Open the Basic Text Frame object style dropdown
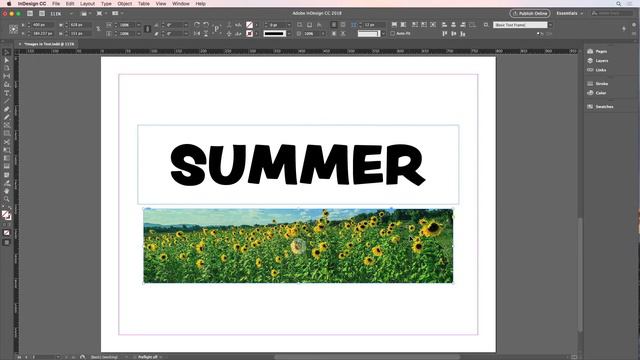 (x=550, y=25)
